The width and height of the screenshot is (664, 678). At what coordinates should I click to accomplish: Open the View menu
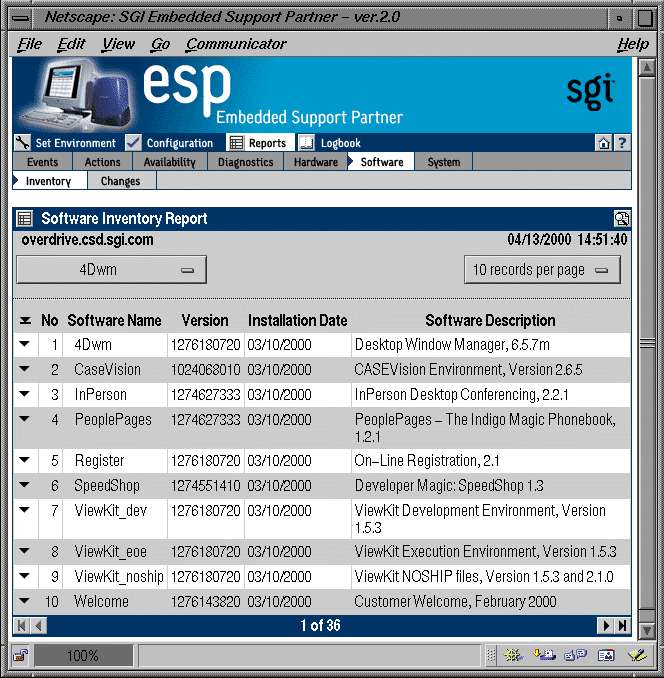(118, 44)
